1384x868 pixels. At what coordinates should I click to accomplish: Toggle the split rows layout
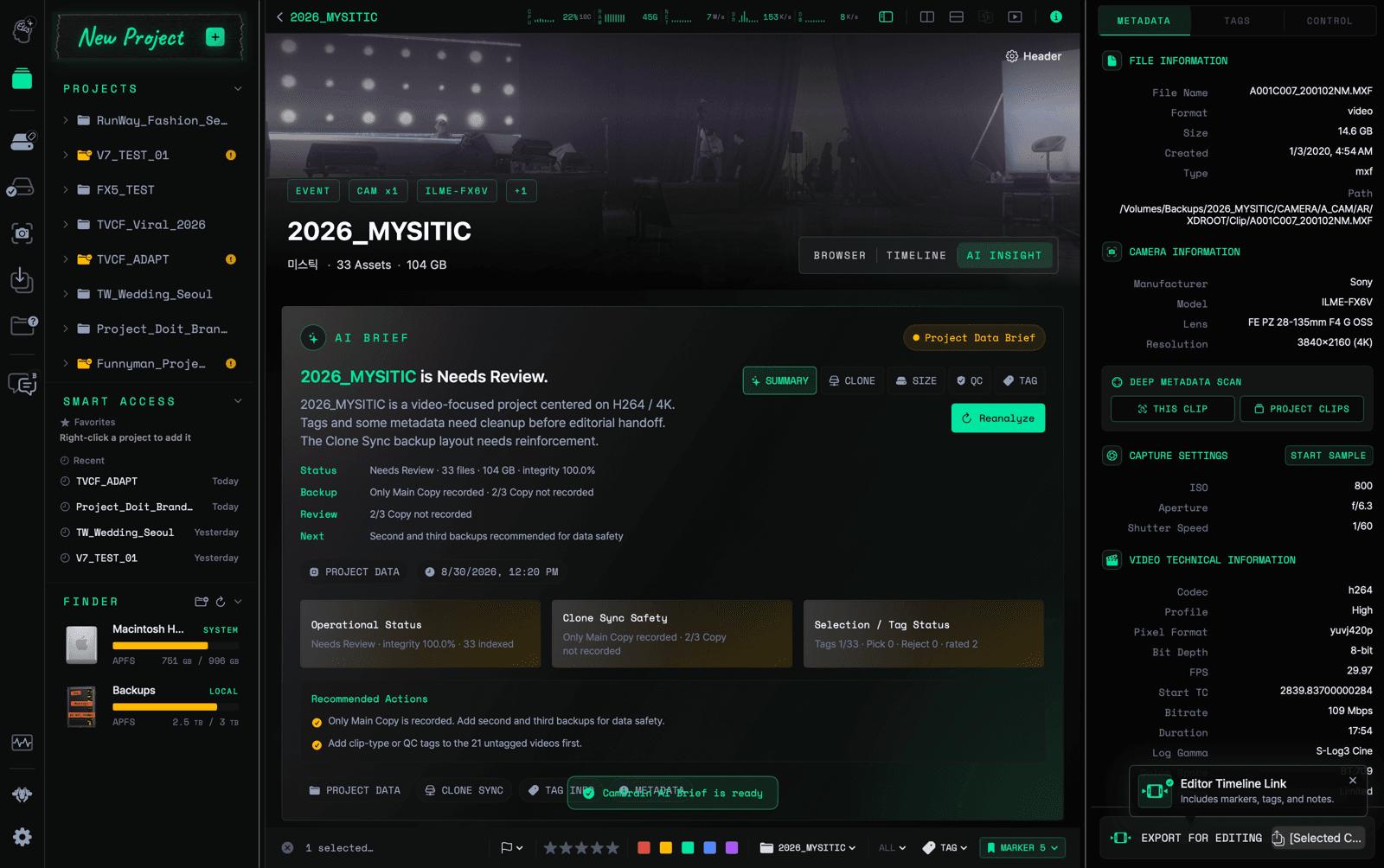point(957,16)
